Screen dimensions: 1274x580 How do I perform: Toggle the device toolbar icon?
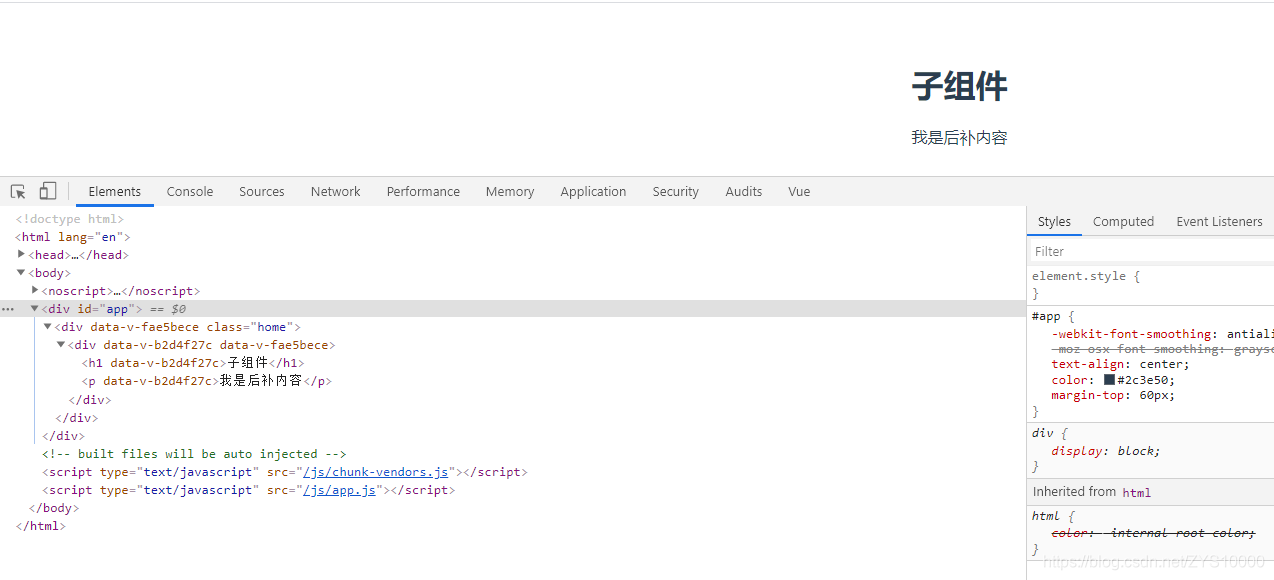tap(48, 191)
